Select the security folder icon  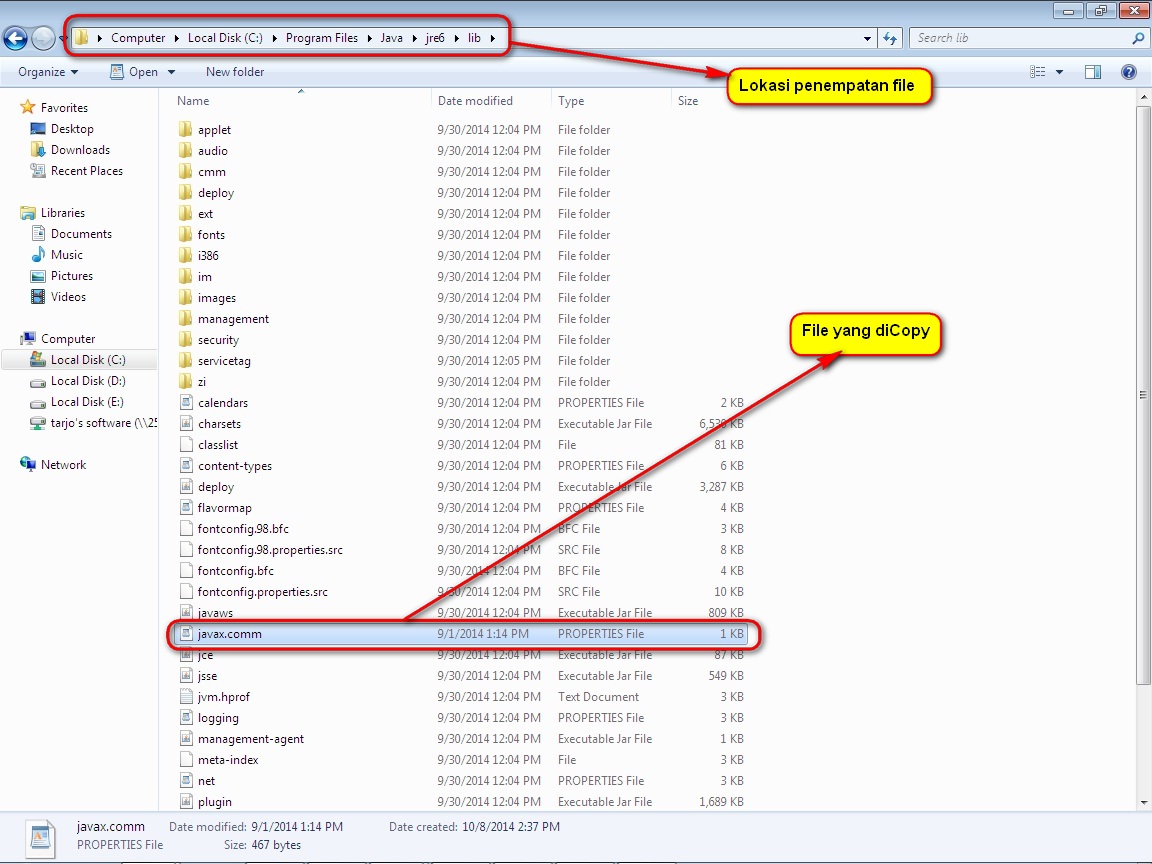pyautogui.click(x=185, y=339)
